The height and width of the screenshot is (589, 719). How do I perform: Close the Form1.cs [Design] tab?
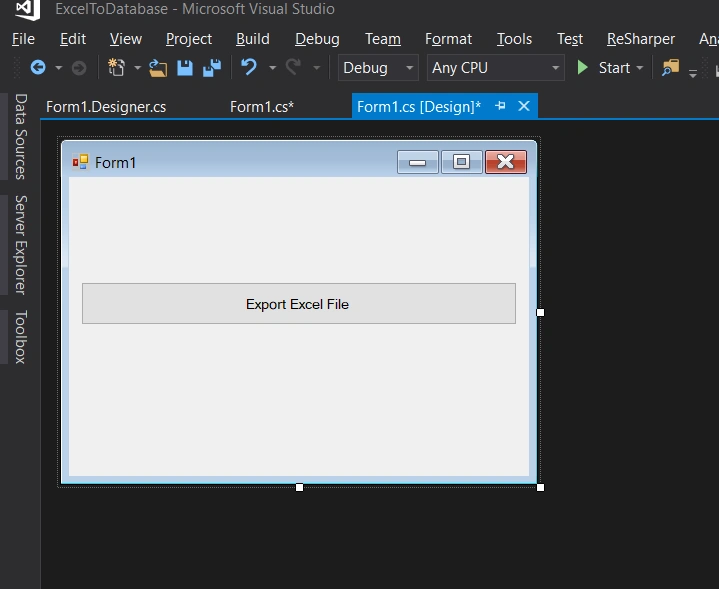pyautogui.click(x=524, y=106)
